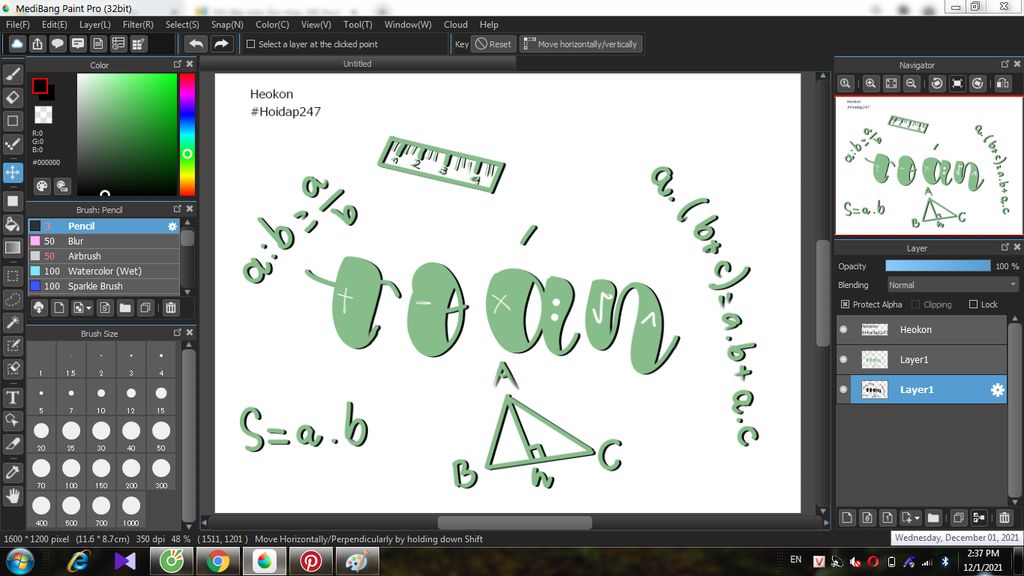The image size is (1024, 576).
Task: Open Pencil brush settings gear
Action: tap(172, 226)
